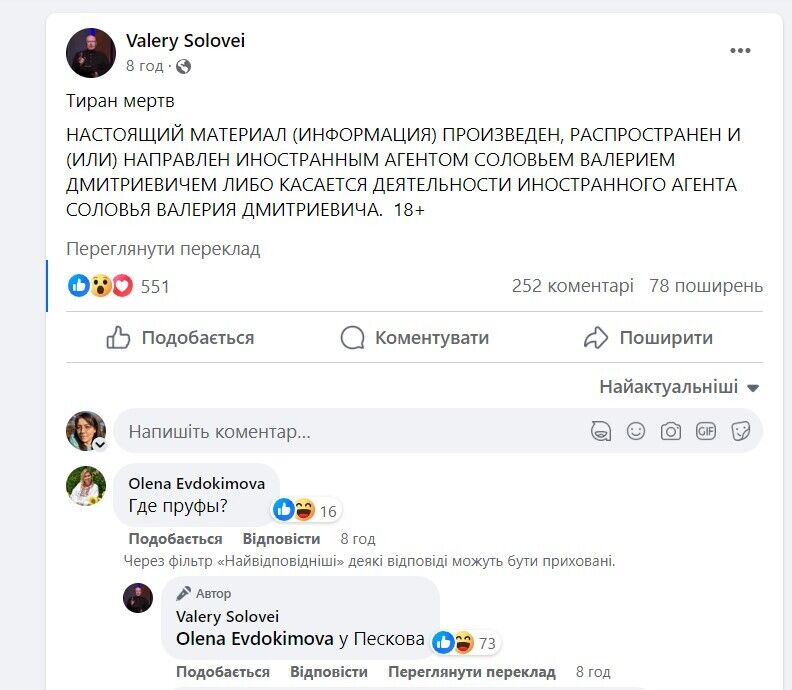Like the post with Подобається button
This screenshot has width=792, height=690.
pos(180,338)
